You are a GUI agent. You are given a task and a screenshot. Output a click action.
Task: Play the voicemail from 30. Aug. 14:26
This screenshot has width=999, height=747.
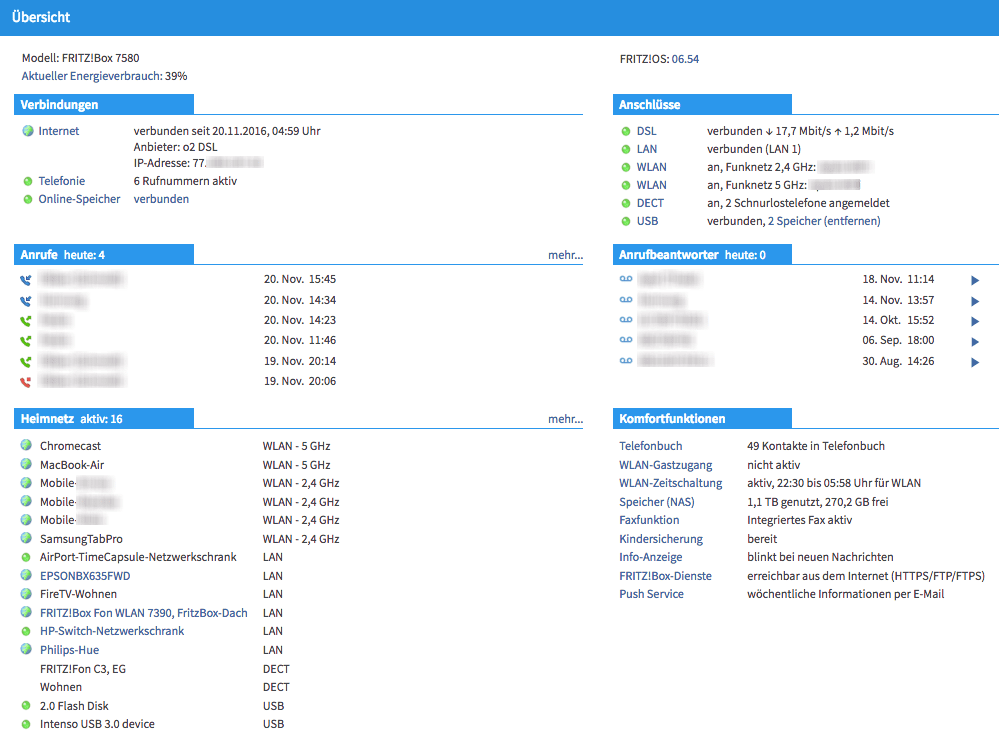(975, 362)
